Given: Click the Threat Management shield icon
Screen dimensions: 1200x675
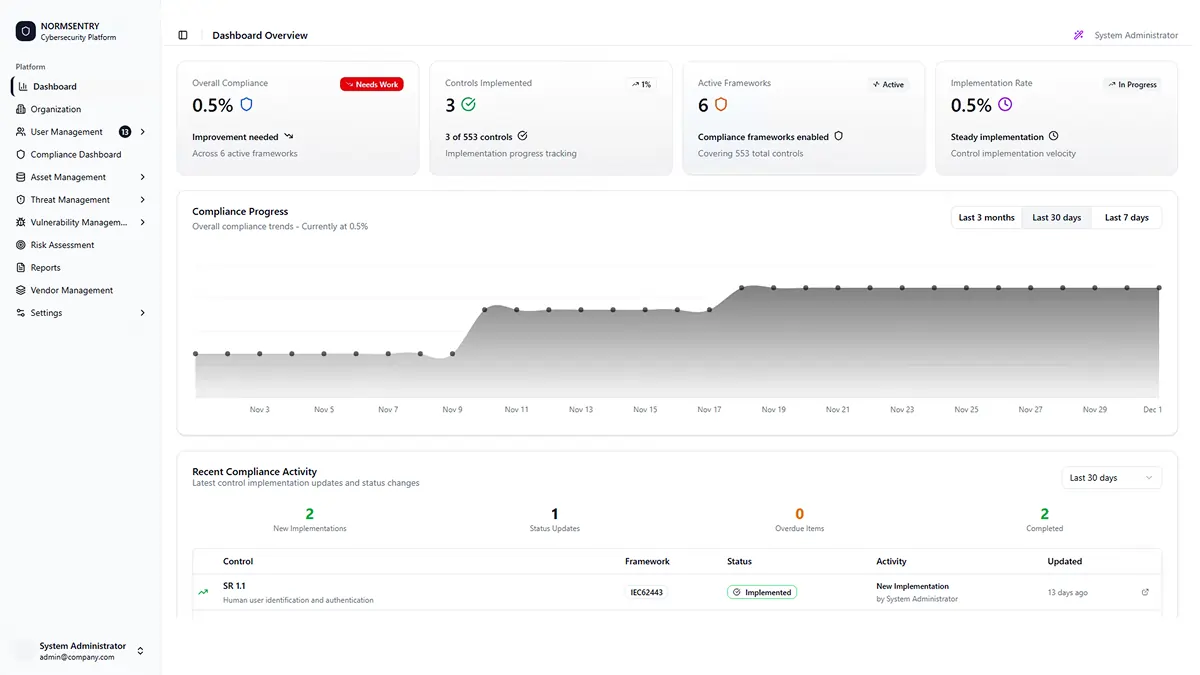Looking at the screenshot, I should coord(21,200).
